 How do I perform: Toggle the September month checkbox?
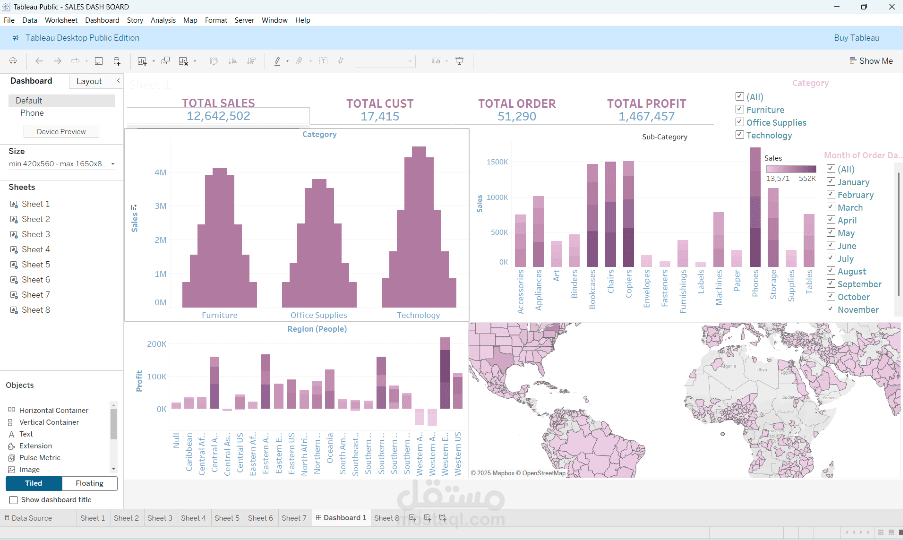[830, 284]
